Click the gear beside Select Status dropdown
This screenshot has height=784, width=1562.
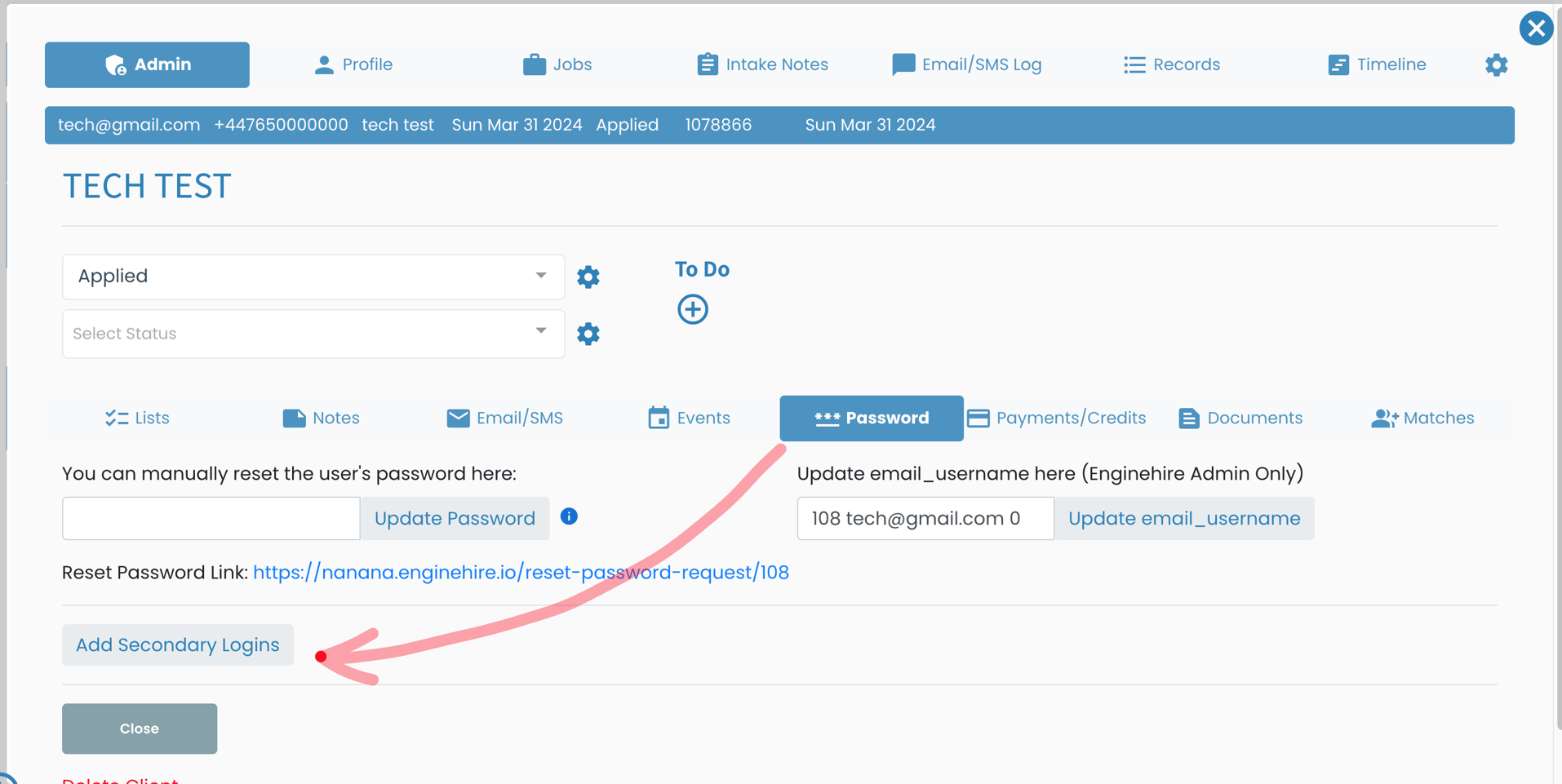click(588, 333)
